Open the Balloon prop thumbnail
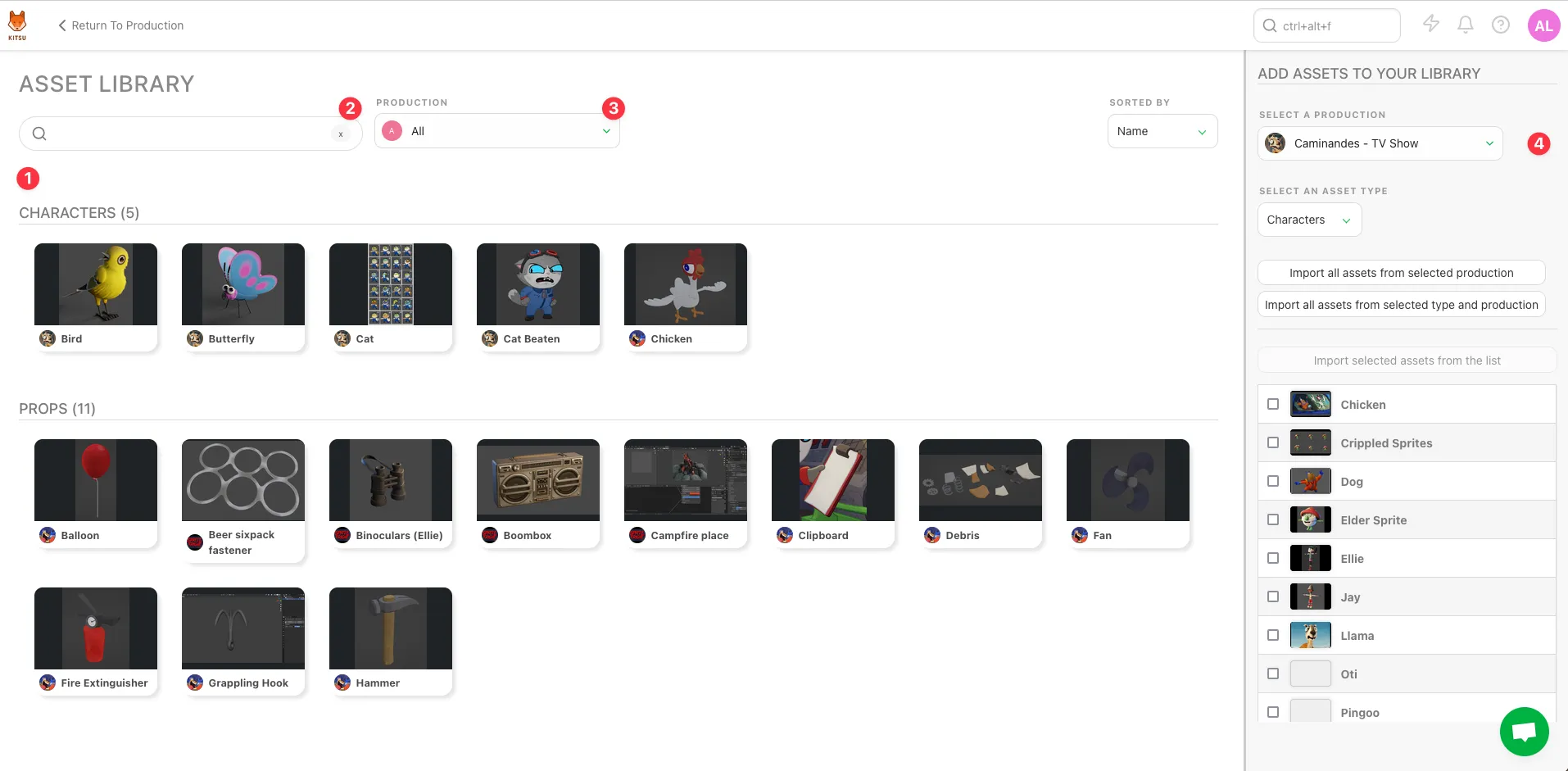This screenshot has height=771, width=1568. click(x=96, y=480)
